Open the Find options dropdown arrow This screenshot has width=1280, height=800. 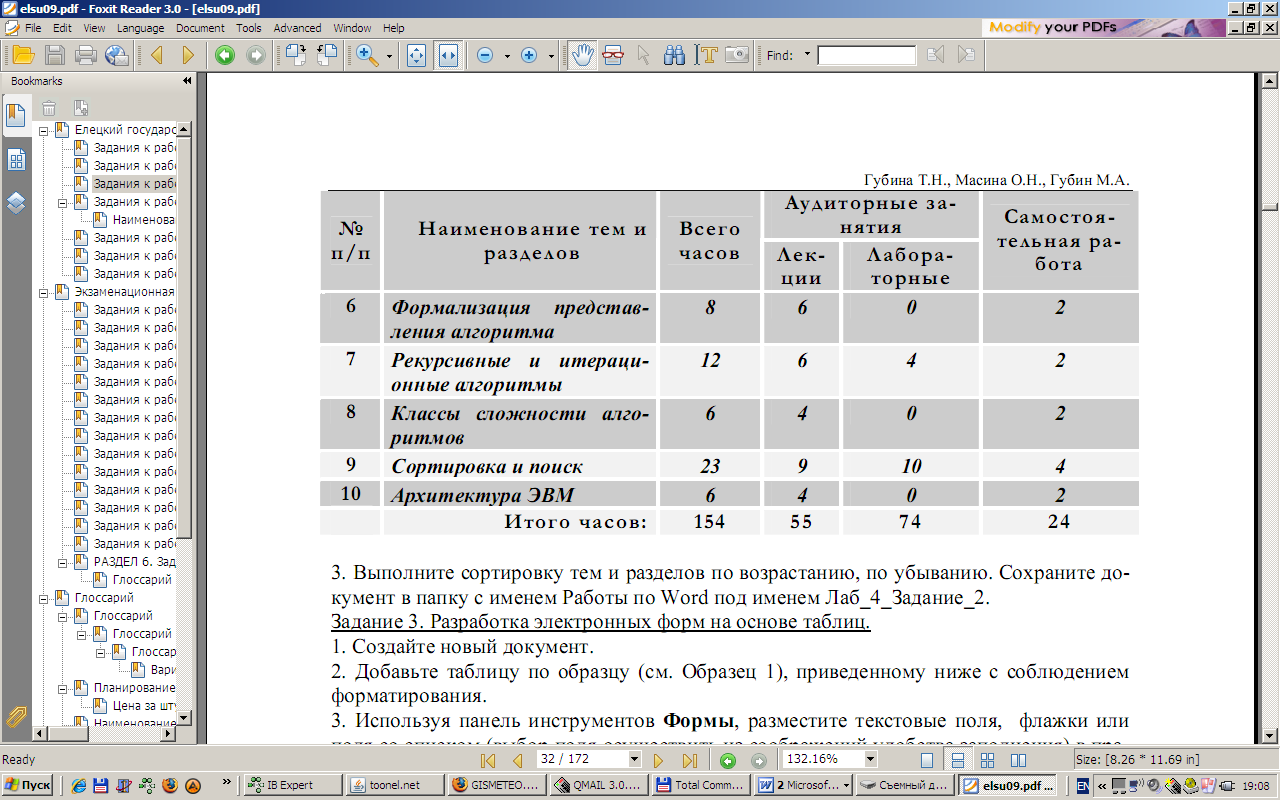pyautogui.click(x=807, y=55)
